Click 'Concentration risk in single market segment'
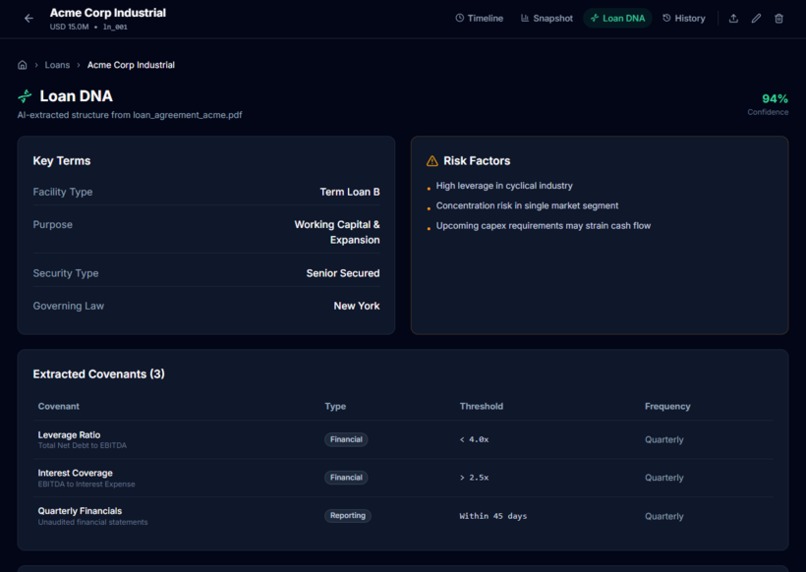 tap(527, 206)
